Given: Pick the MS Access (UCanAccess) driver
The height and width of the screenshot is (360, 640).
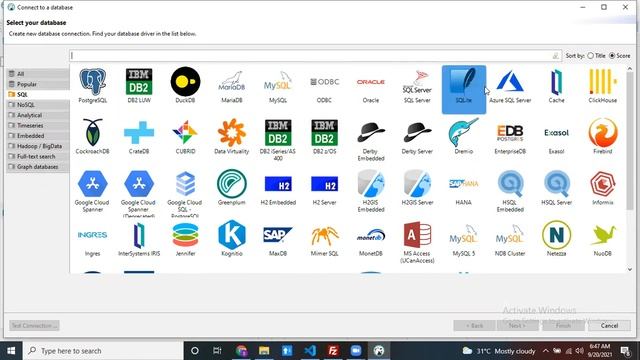Looking at the screenshot, I should pos(417,242).
